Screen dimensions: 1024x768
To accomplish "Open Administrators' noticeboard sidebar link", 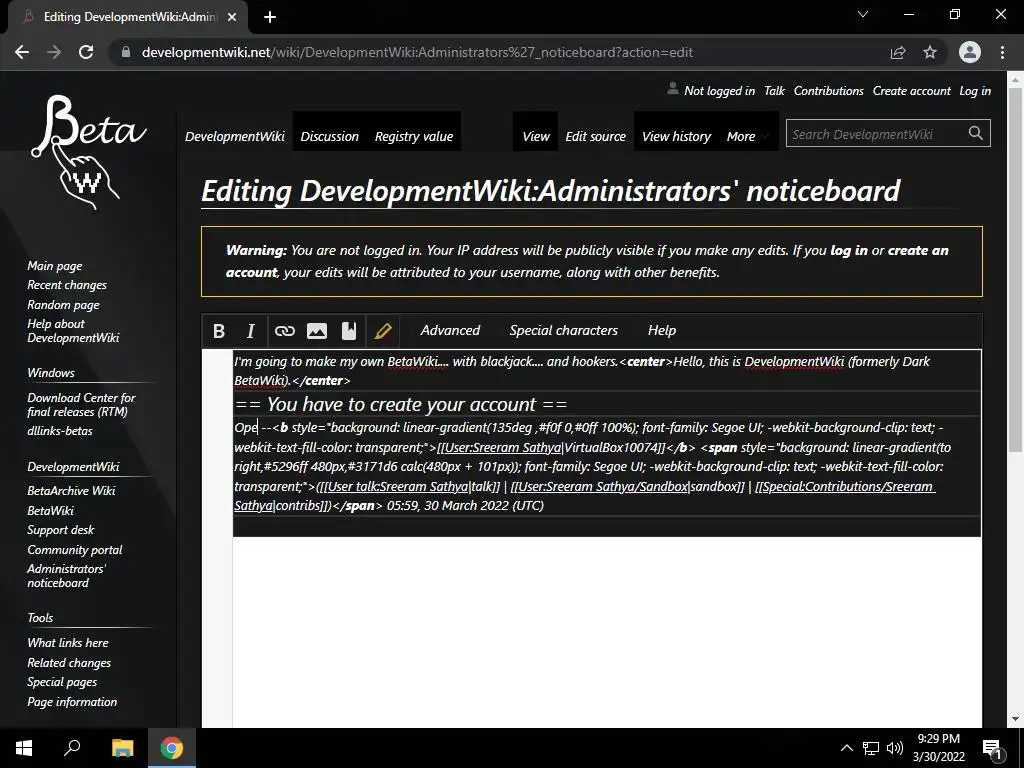I will click(66, 575).
